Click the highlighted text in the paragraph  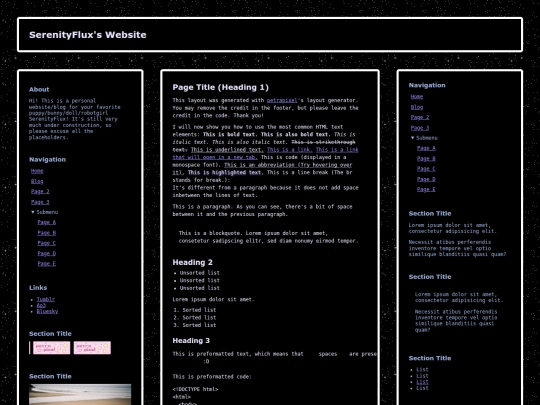tap(225, 172)
